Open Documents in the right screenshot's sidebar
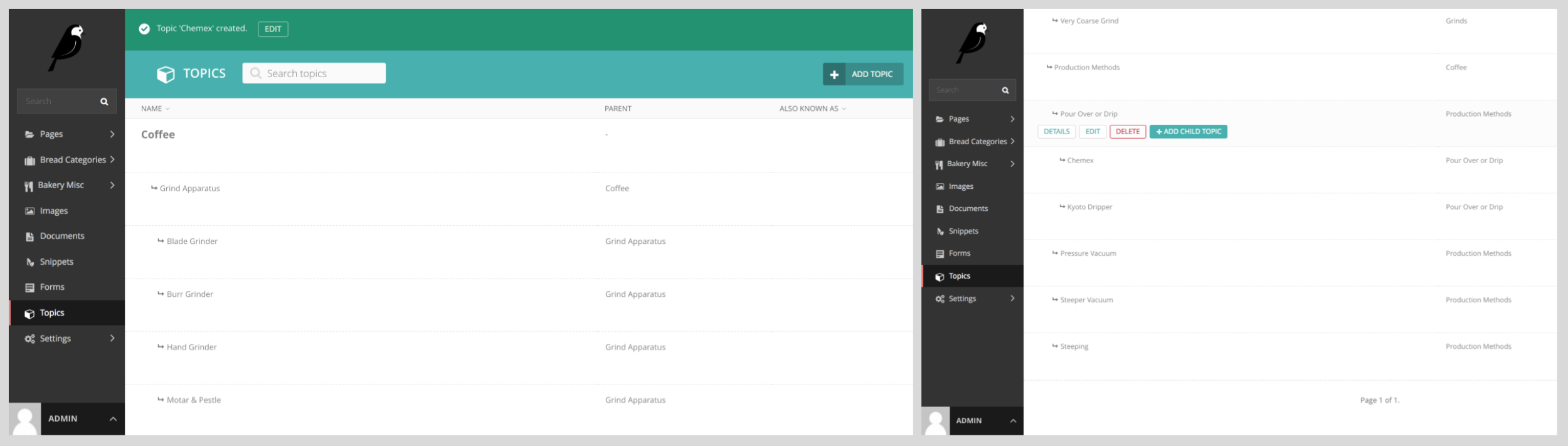Viewport: 1568px width, 446px height. click(x=968, y=209)
